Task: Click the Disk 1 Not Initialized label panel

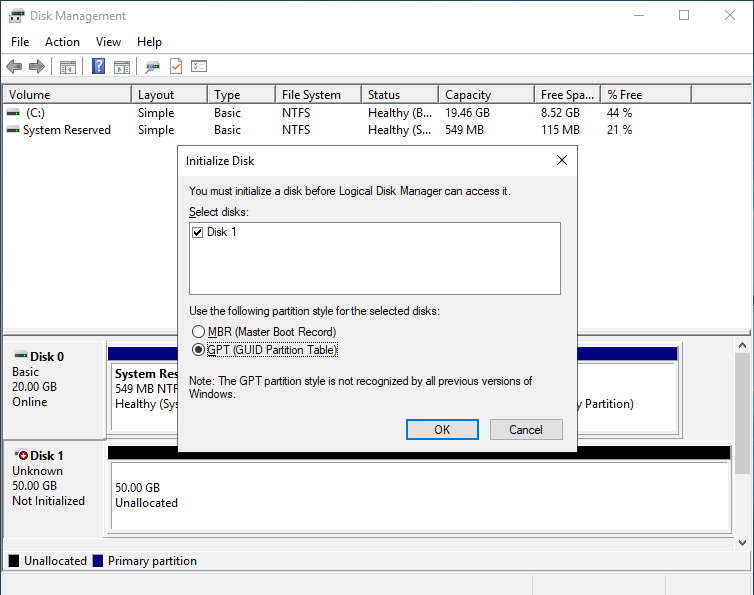Action: [x=53, y=489]
